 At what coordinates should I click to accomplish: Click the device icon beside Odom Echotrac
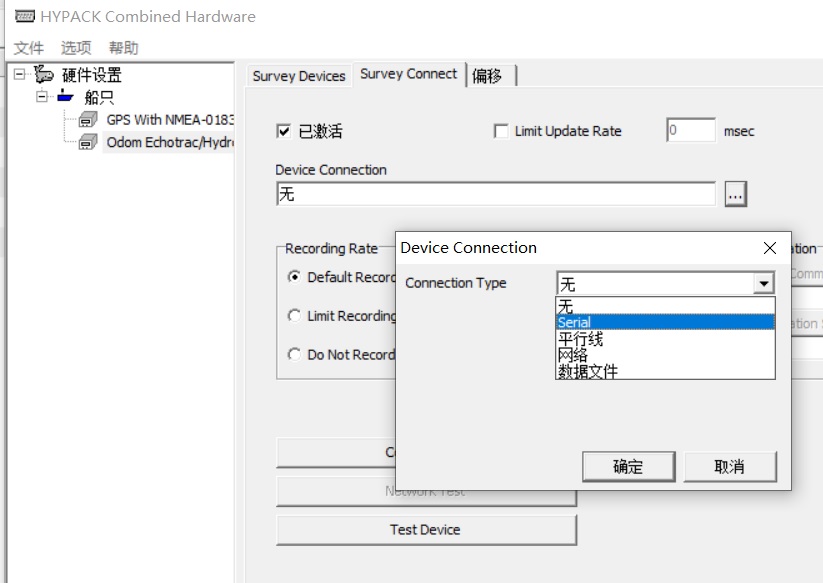click(88, 142)
